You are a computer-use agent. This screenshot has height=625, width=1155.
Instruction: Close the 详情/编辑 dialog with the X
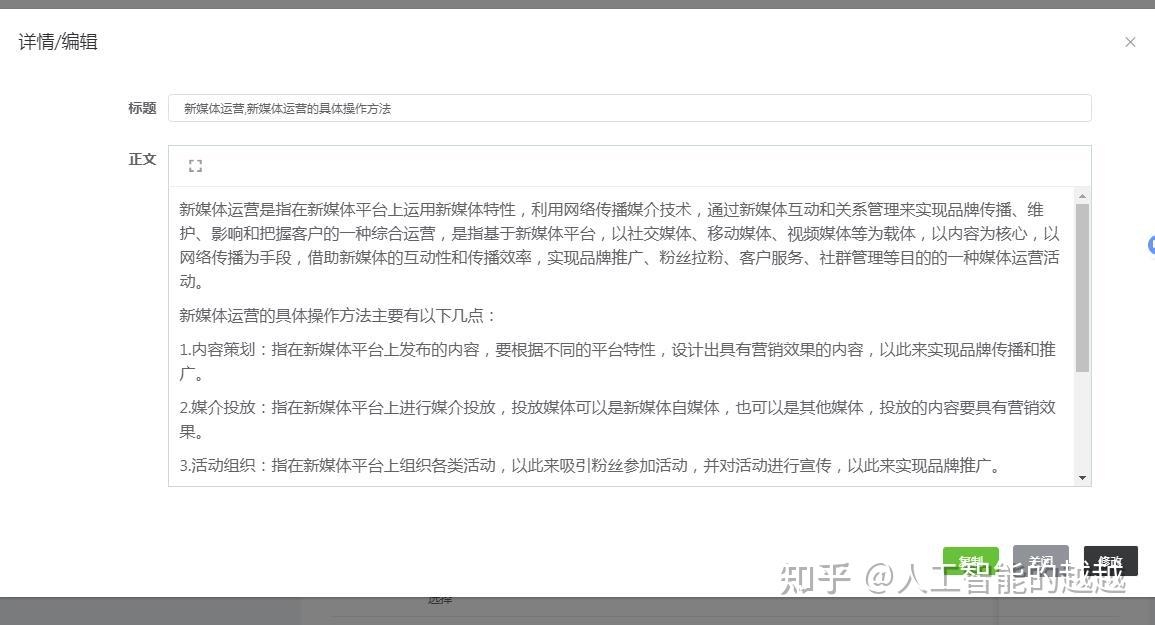coord(1130,42)
